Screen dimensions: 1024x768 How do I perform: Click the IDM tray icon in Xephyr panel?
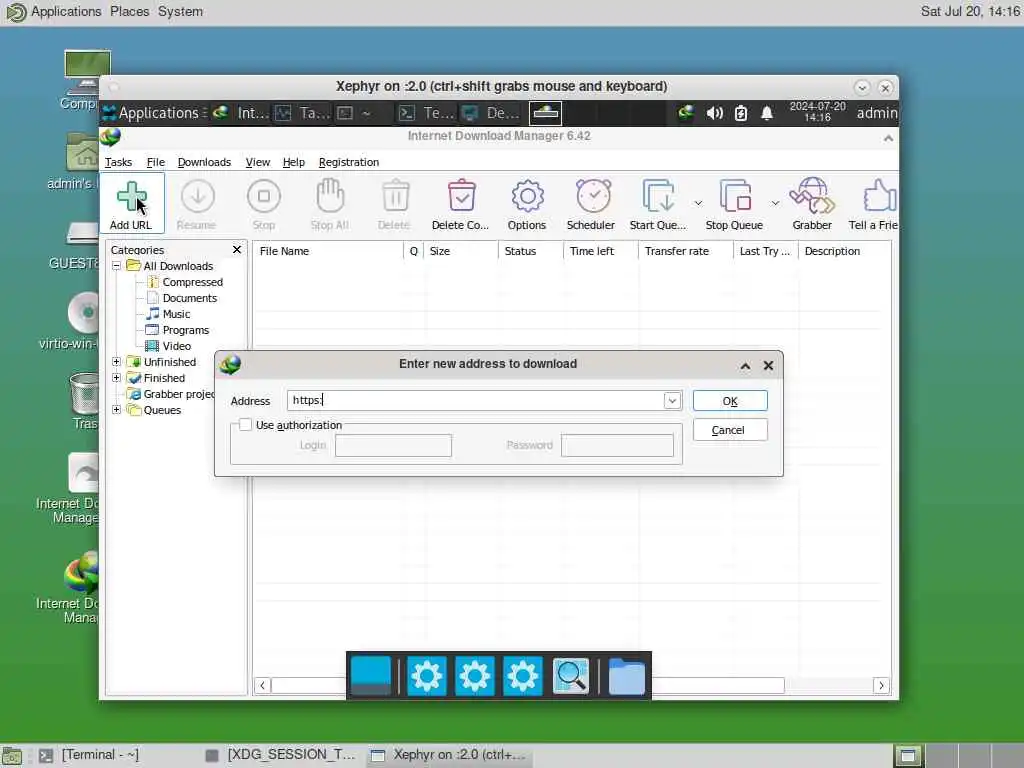click(685, 113)
